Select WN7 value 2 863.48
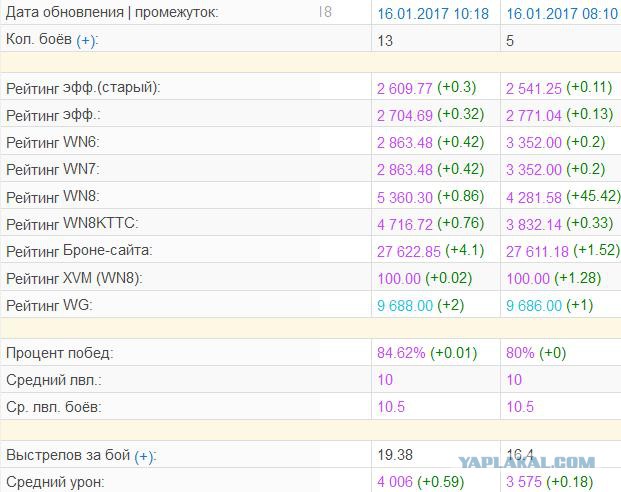The height and width of the screenshot is (492, 621). [x=405, y=170]
